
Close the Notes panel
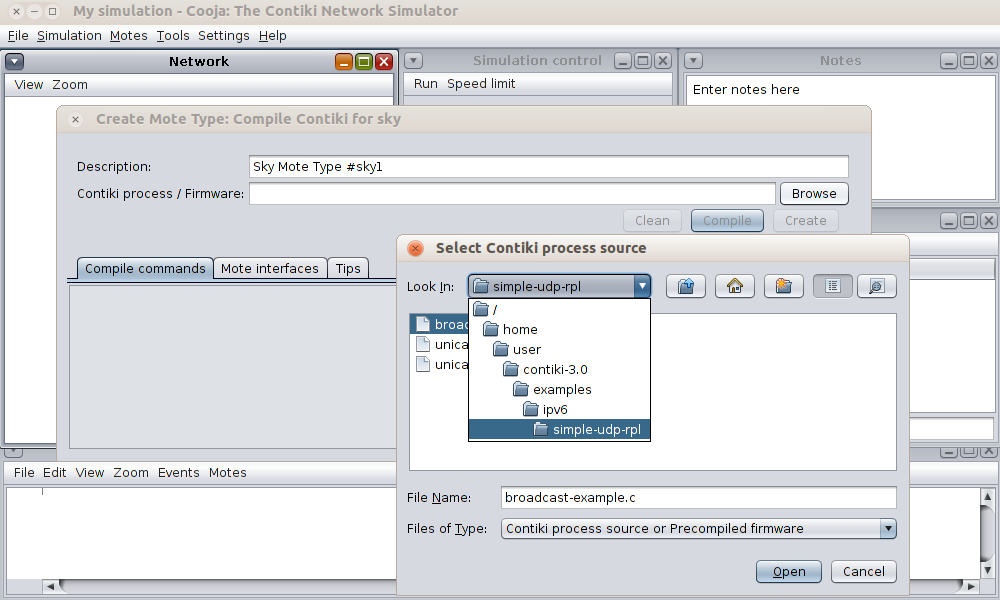[989, 61]
